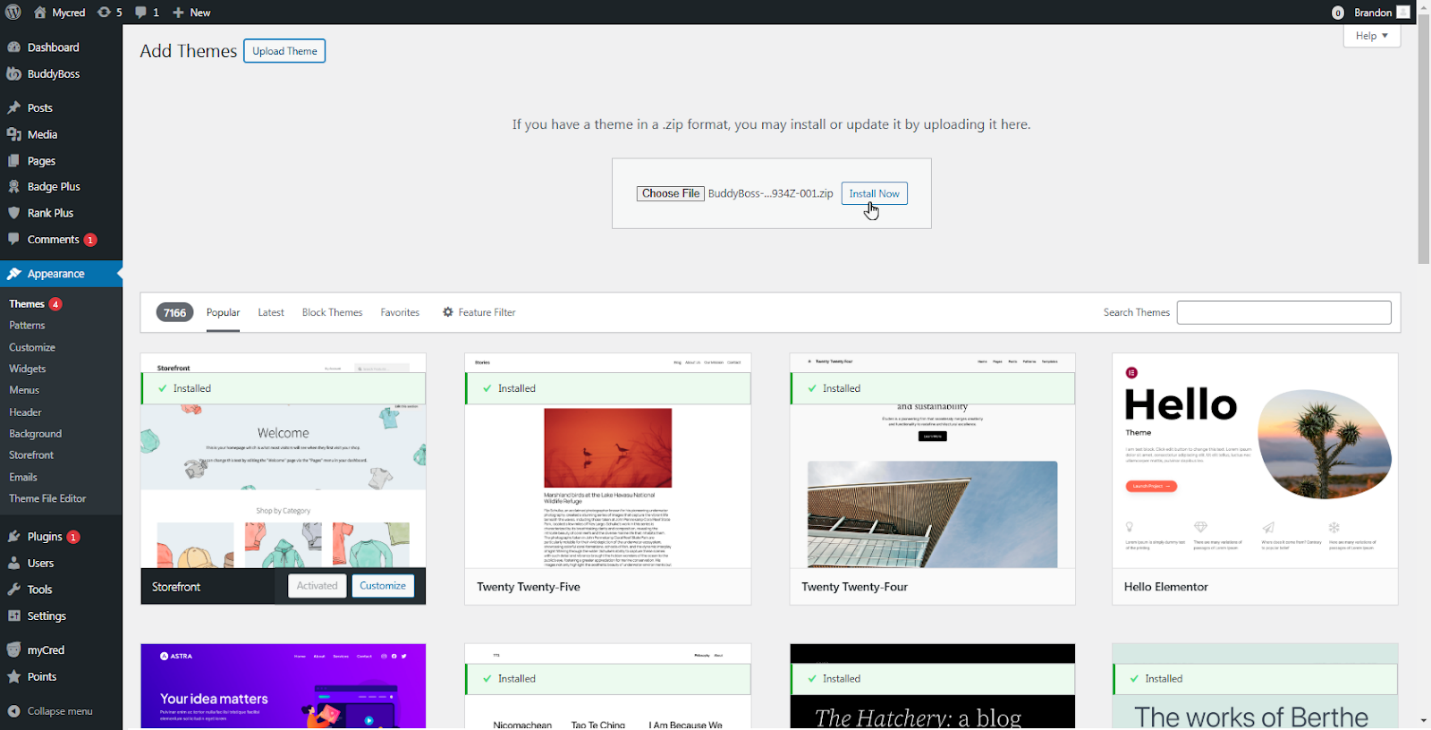Click the Pages icon in sidebar

(14, 160)
